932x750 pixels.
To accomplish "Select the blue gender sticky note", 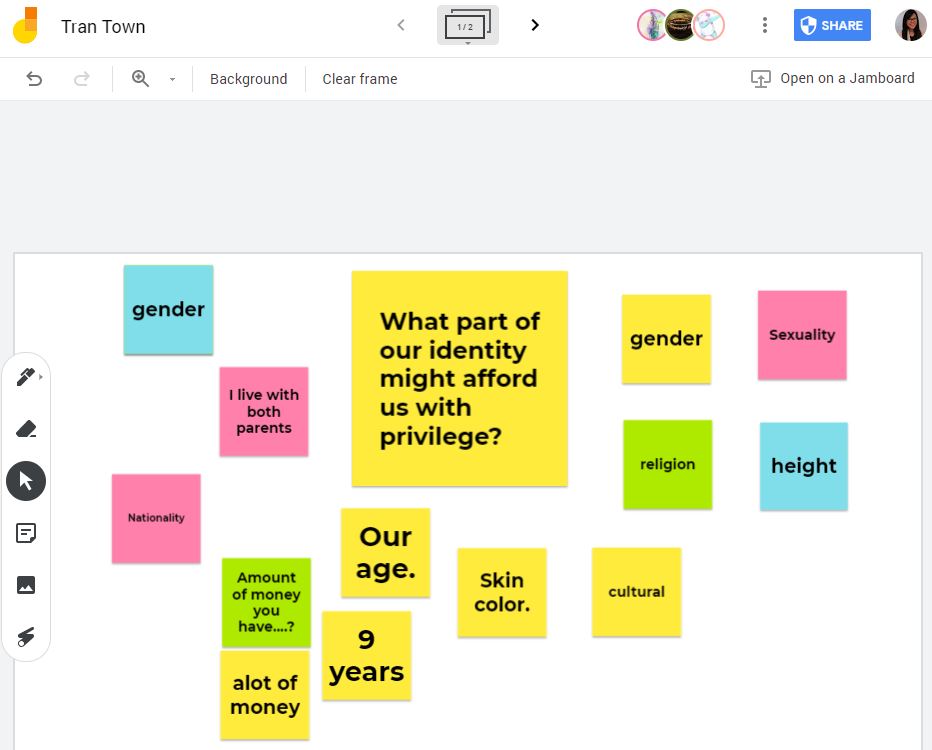I will [x=168, y=310].
